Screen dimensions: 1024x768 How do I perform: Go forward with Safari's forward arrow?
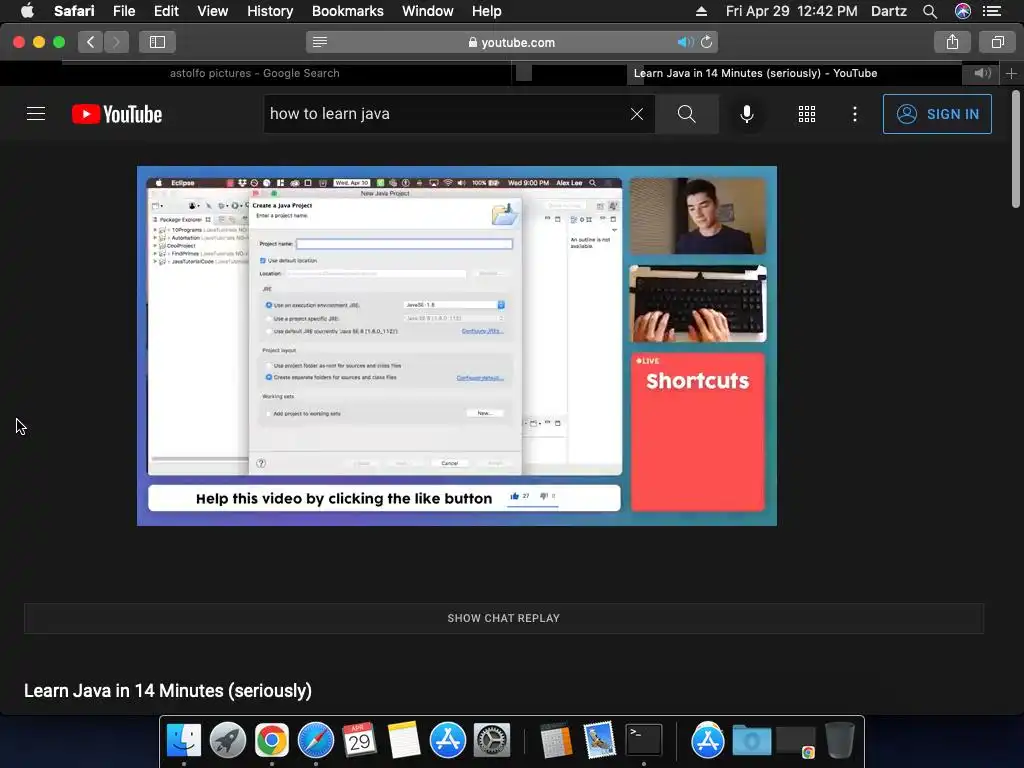click(x=116, y=42)
